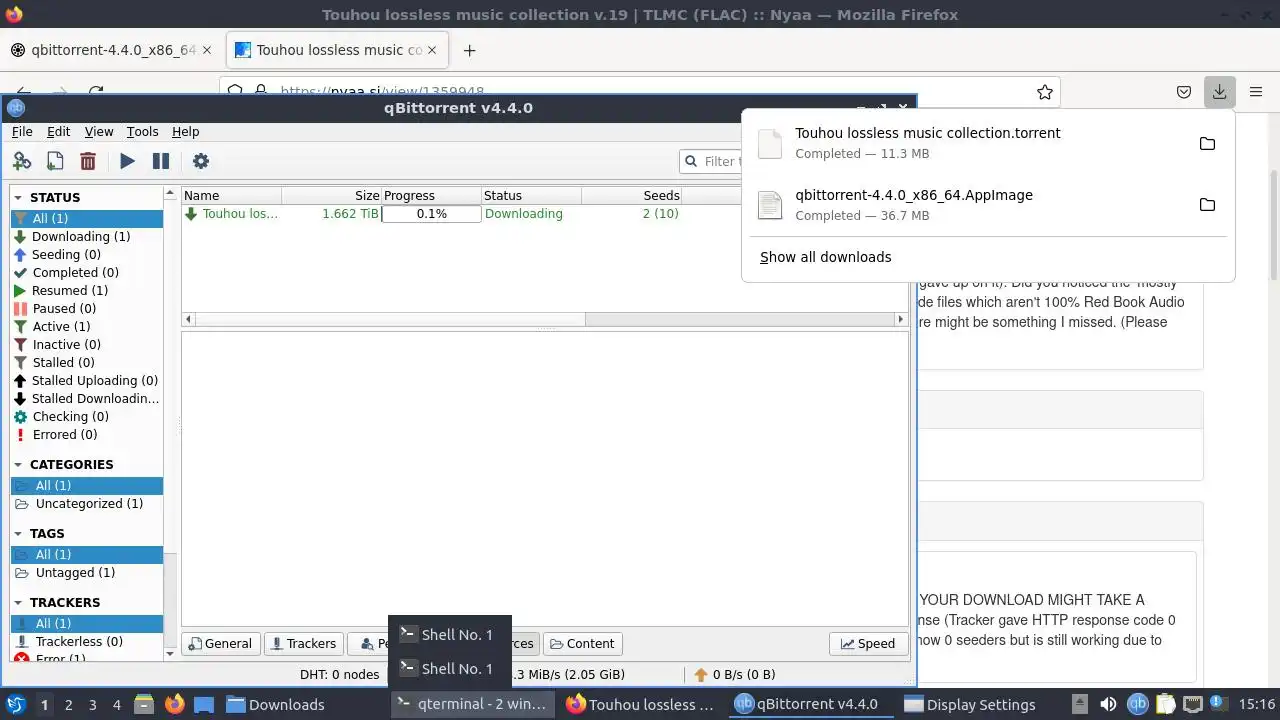Open network connection tray icon
Image resolution: width=1280 pixels, height=720 pixels.
[1193, 704]
